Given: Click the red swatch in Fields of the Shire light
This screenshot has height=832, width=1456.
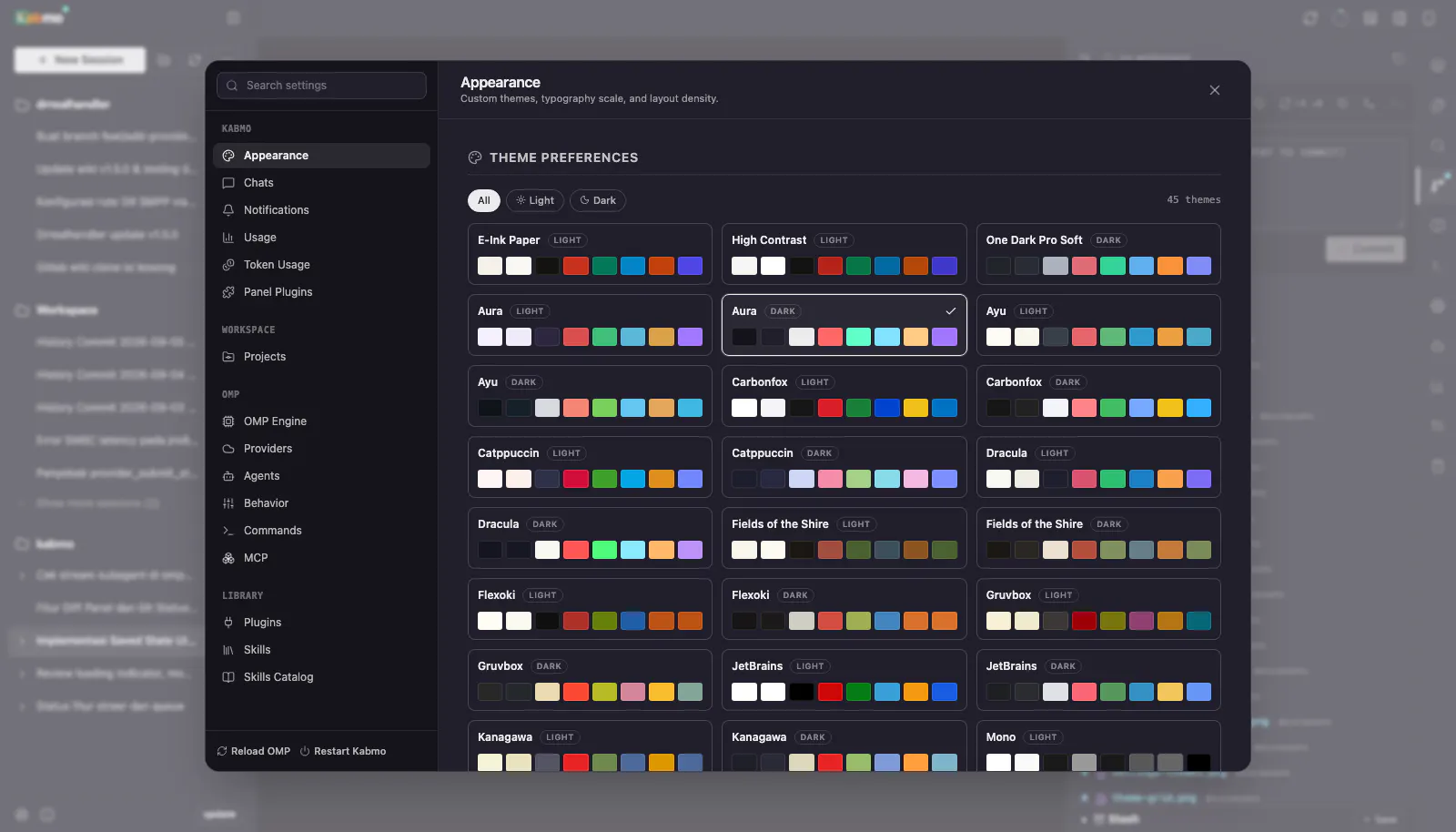Looking at the screenshot, I should (830, 550).
